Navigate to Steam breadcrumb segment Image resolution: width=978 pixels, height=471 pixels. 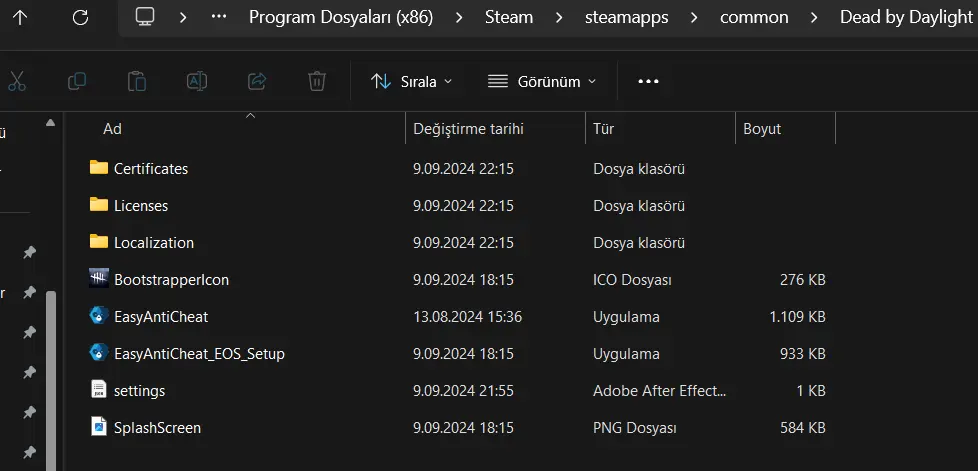(509, 17)
